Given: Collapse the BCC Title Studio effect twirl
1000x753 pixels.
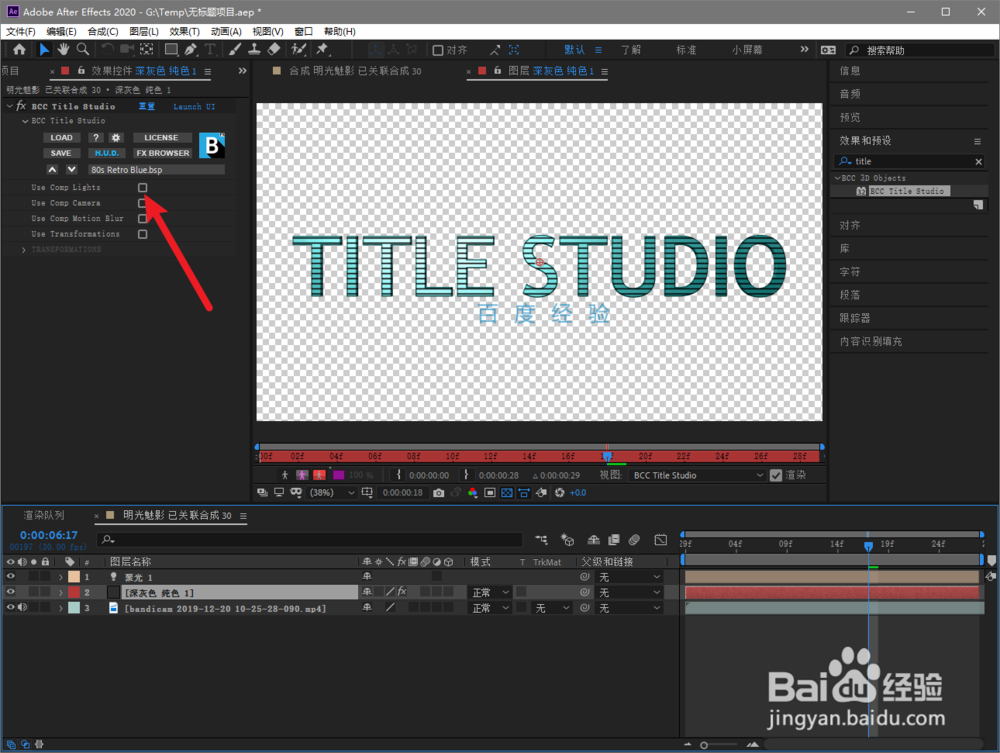Looking at the screenshot, I should [10, 106].
